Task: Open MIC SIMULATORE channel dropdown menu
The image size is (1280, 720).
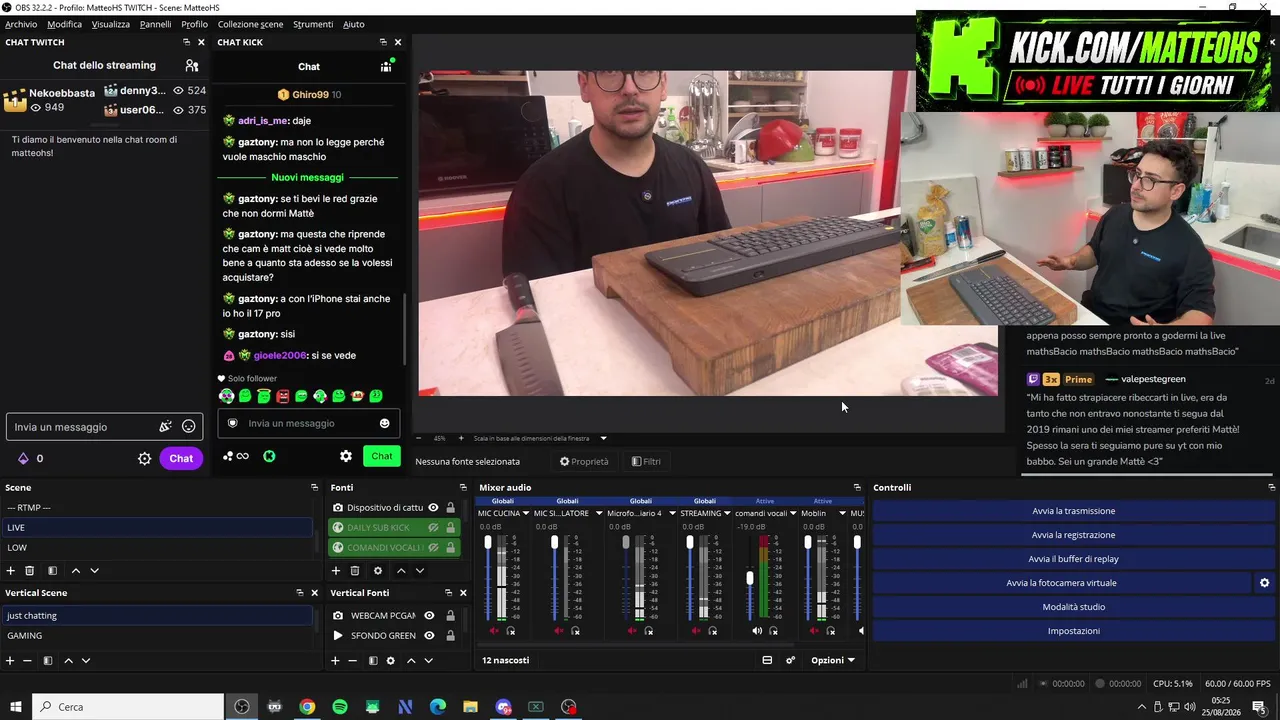Action: (x=599, y=514)
